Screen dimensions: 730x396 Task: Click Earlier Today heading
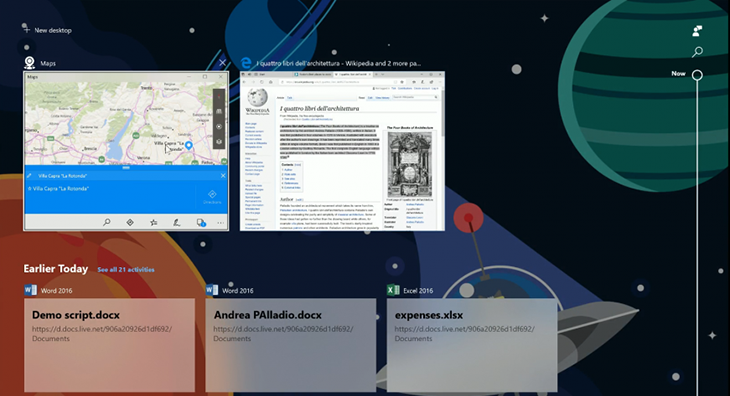point(55,268)
